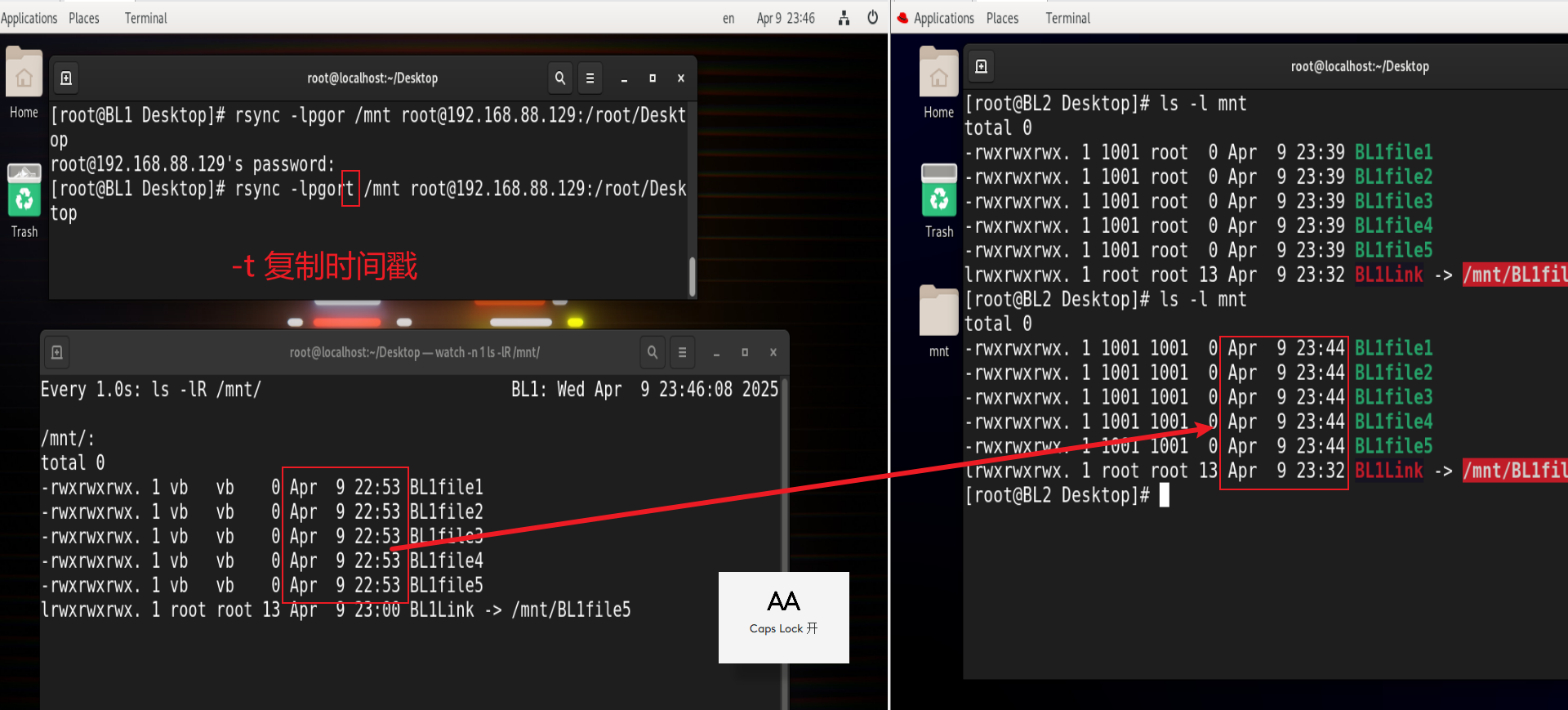Image resolution: width=1568 pixels, height=710 pixels.
Task: Click green 'BL1file1' dated 23:39 in BL2 terminal
Action: coord(1393,153)
